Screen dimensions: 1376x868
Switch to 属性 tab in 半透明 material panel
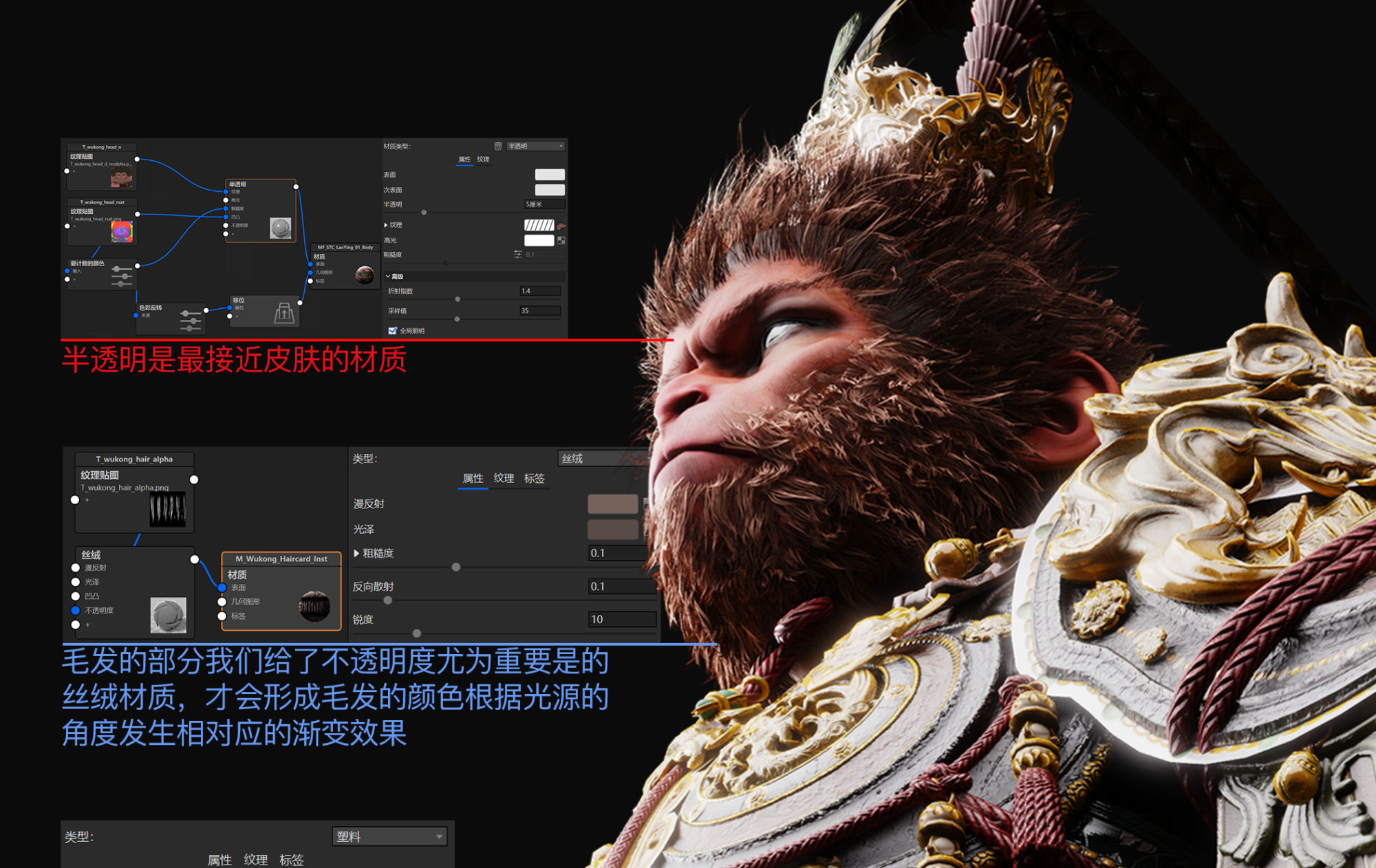[x=464, y=159]
